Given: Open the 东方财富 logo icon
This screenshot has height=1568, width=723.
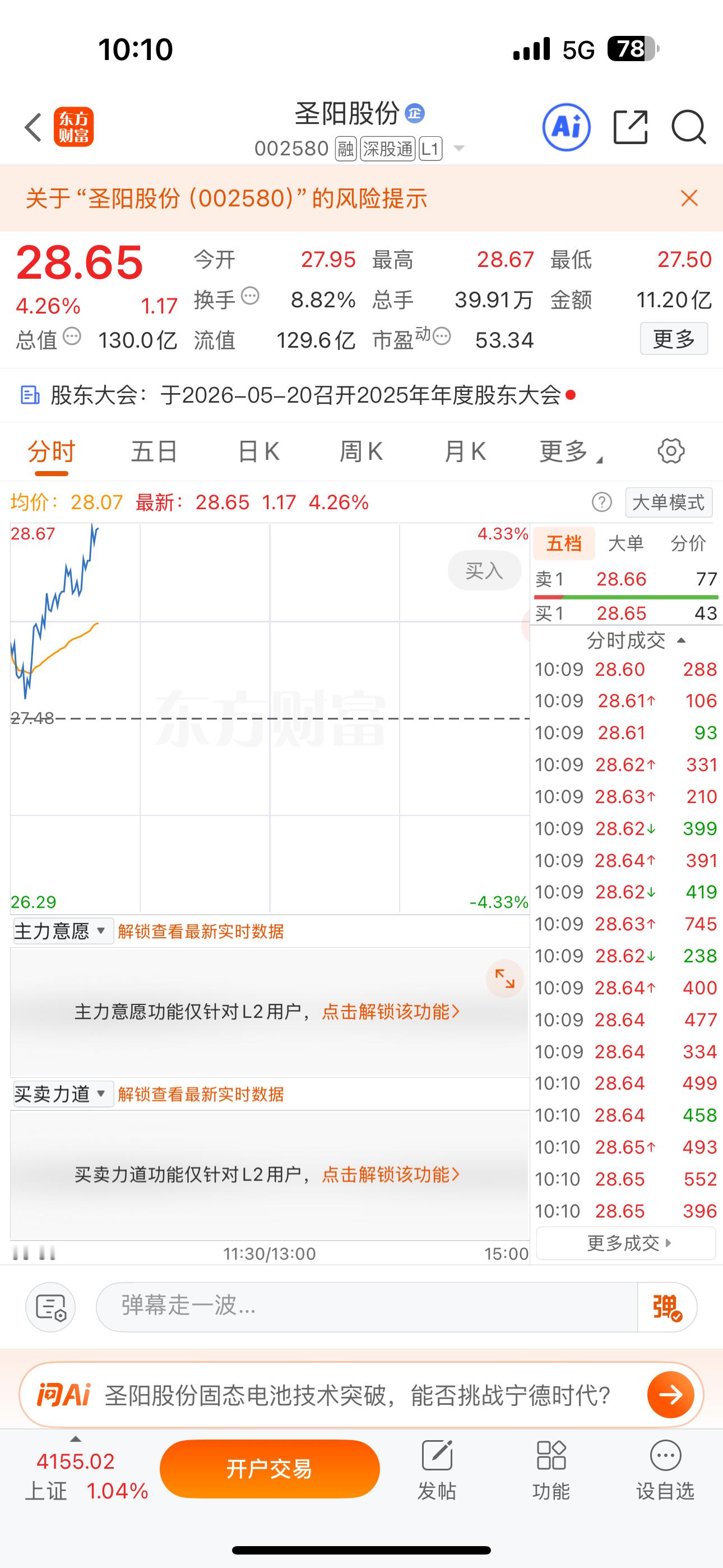Looking at the screenshot, I should tap(73, 127).
